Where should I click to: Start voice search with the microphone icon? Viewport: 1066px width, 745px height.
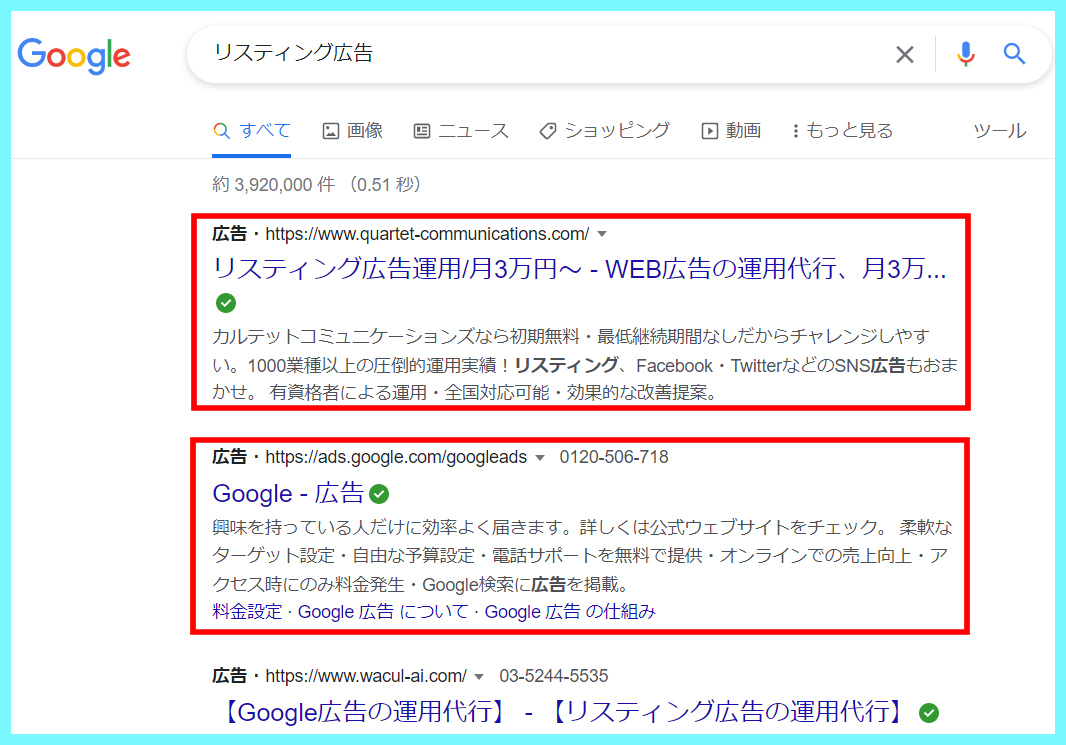pyautogui.click(x=965, y=54)
